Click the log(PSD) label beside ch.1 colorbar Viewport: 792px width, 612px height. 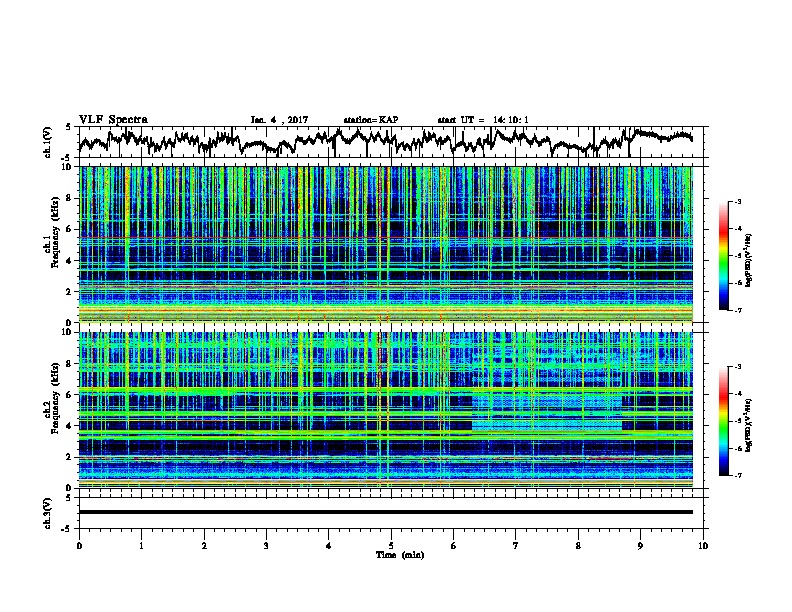click(748, 261)
